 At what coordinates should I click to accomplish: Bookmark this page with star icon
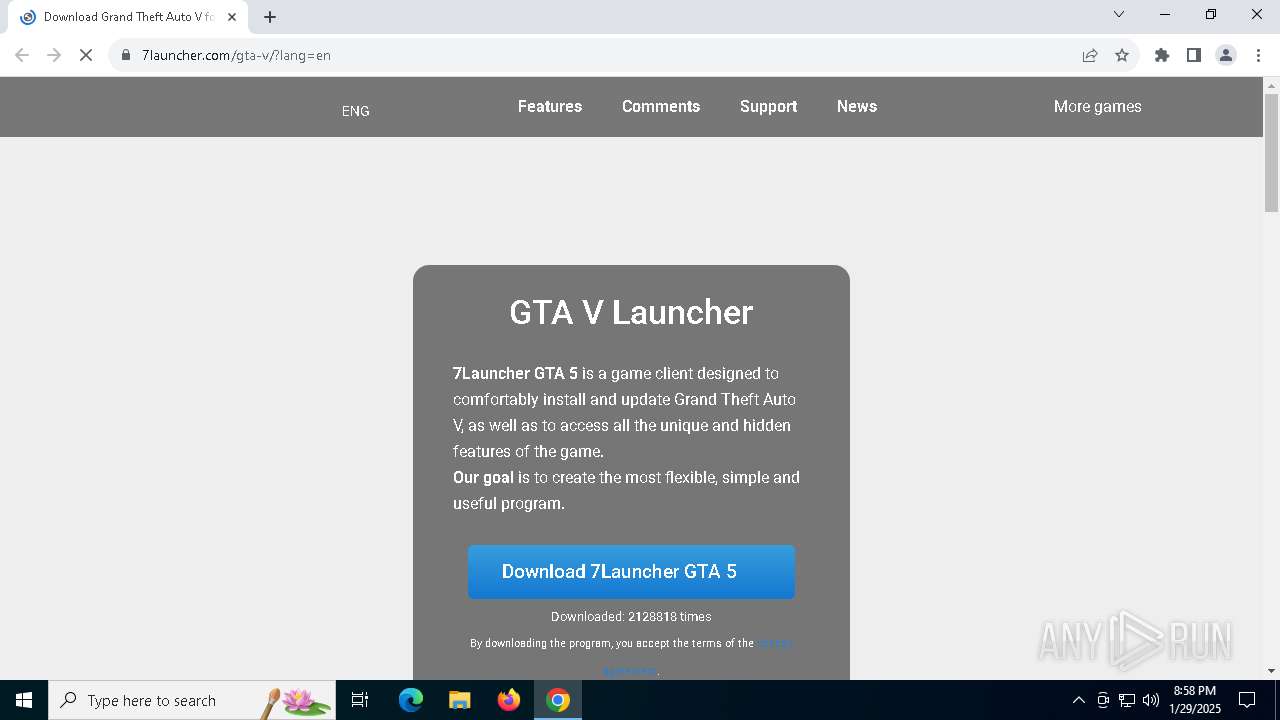1122,55
